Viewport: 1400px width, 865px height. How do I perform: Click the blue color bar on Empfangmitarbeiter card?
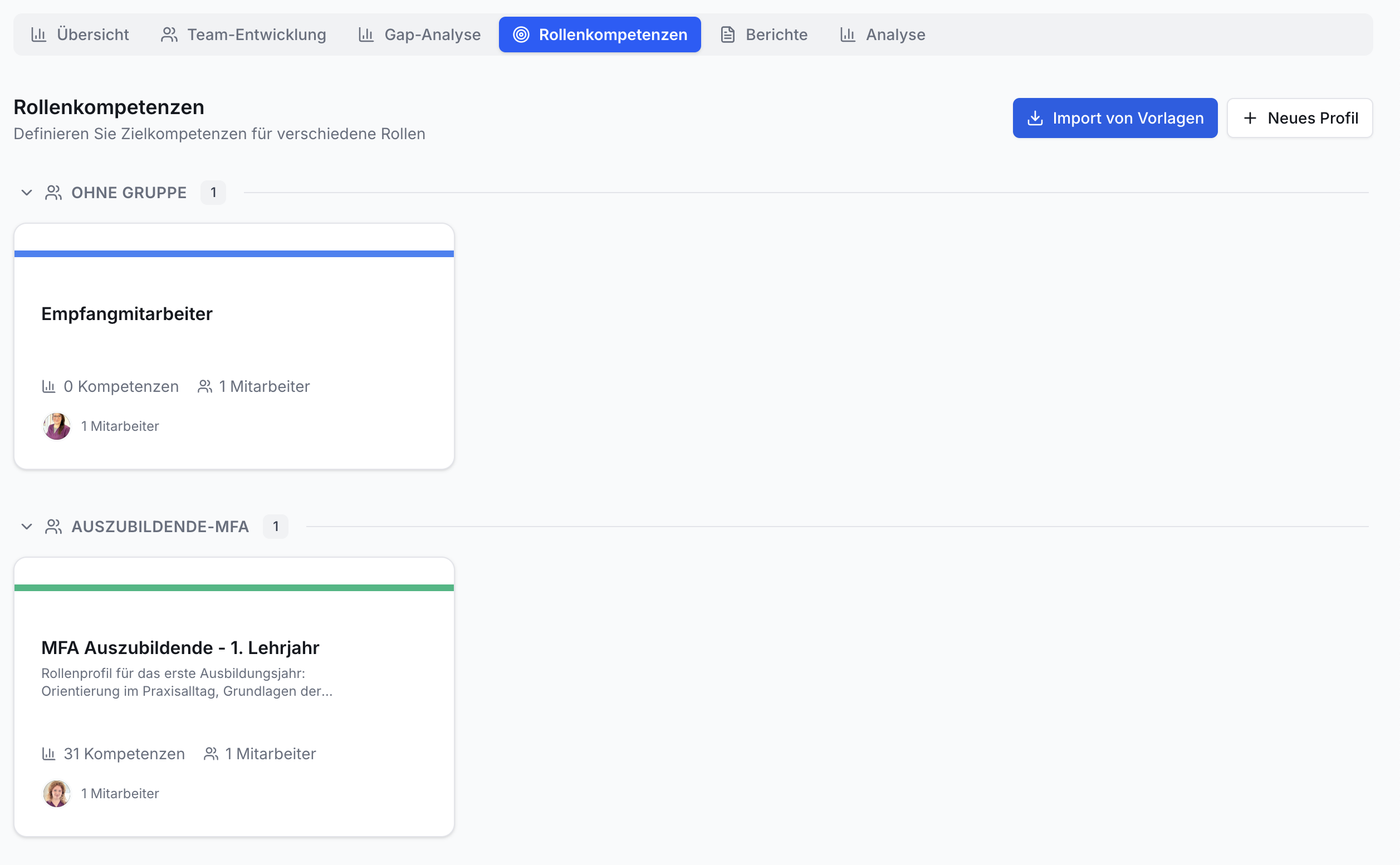(x=234, y=253)
